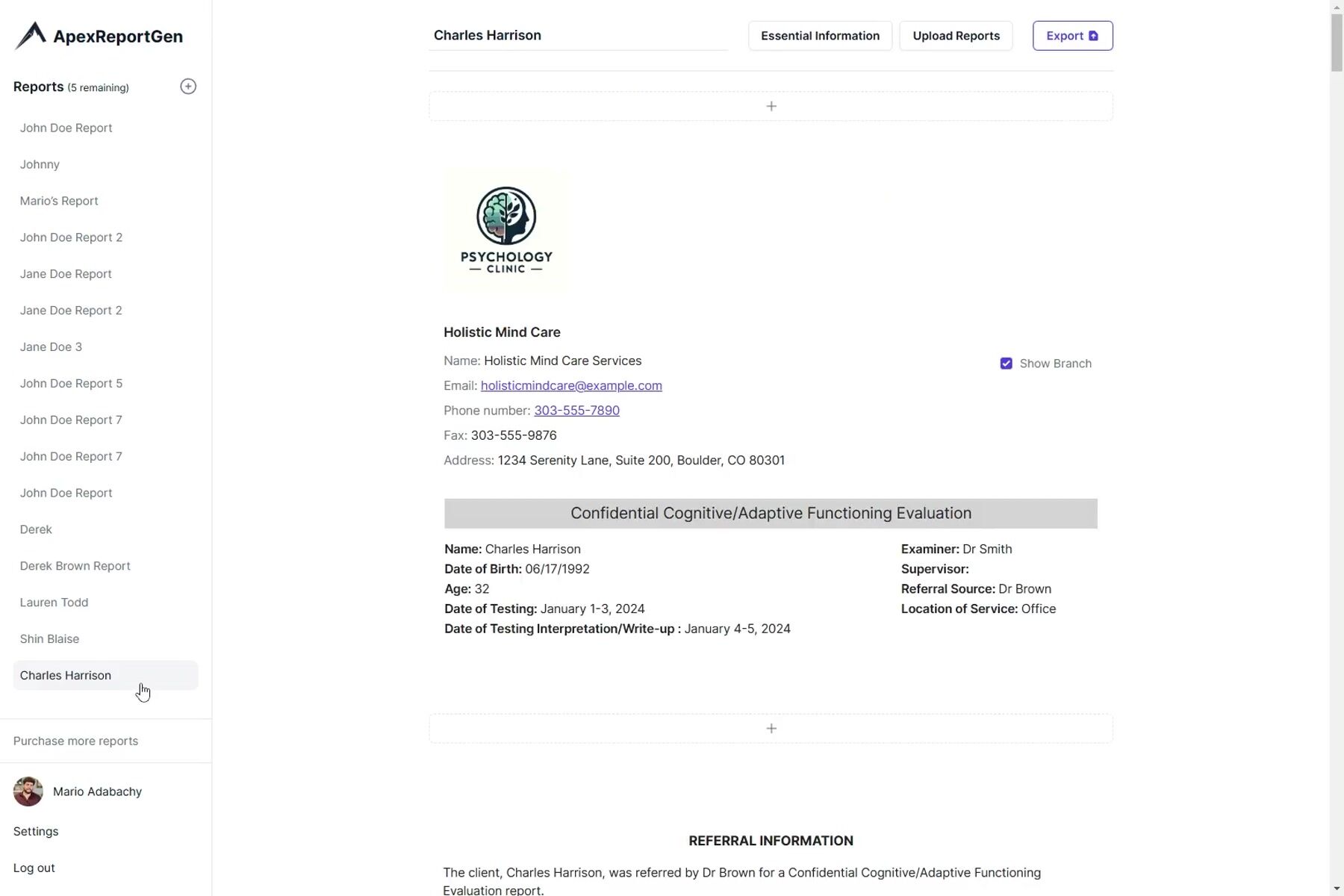Screen dimensions: 1344x896
Task: Export the Charles Harrison report
Action: pyautogui.click(x=1072, y=36)
